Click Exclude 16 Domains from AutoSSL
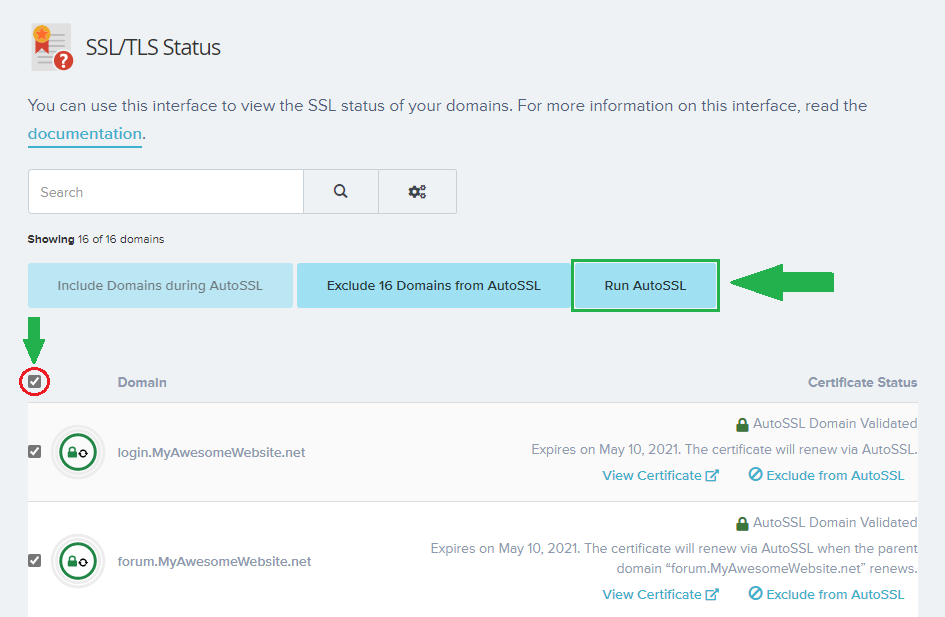 pos(433,285)
